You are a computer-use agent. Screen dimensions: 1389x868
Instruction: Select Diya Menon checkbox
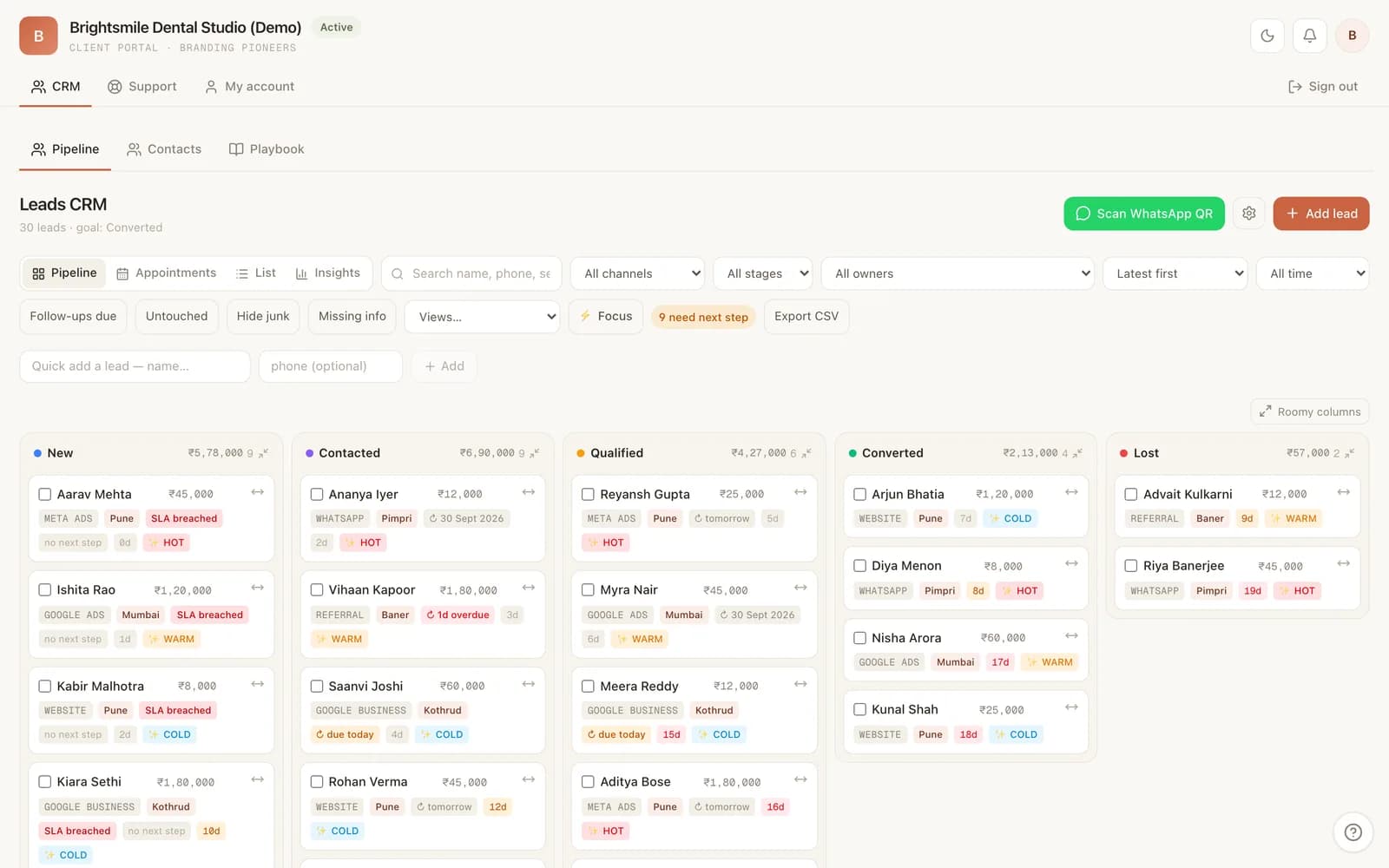coord(859,566)
